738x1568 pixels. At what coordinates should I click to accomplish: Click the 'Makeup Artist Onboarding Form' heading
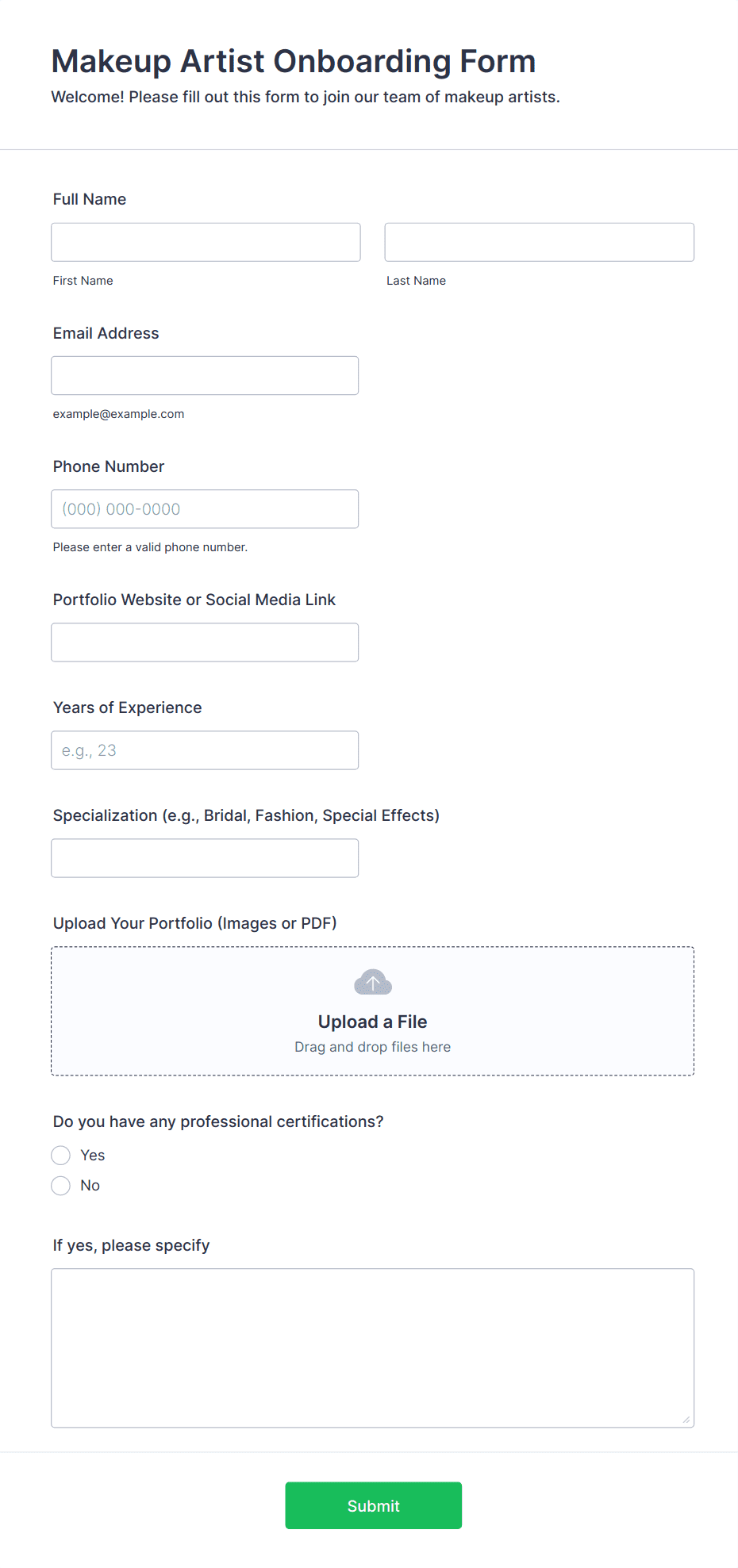pos(294,61)
